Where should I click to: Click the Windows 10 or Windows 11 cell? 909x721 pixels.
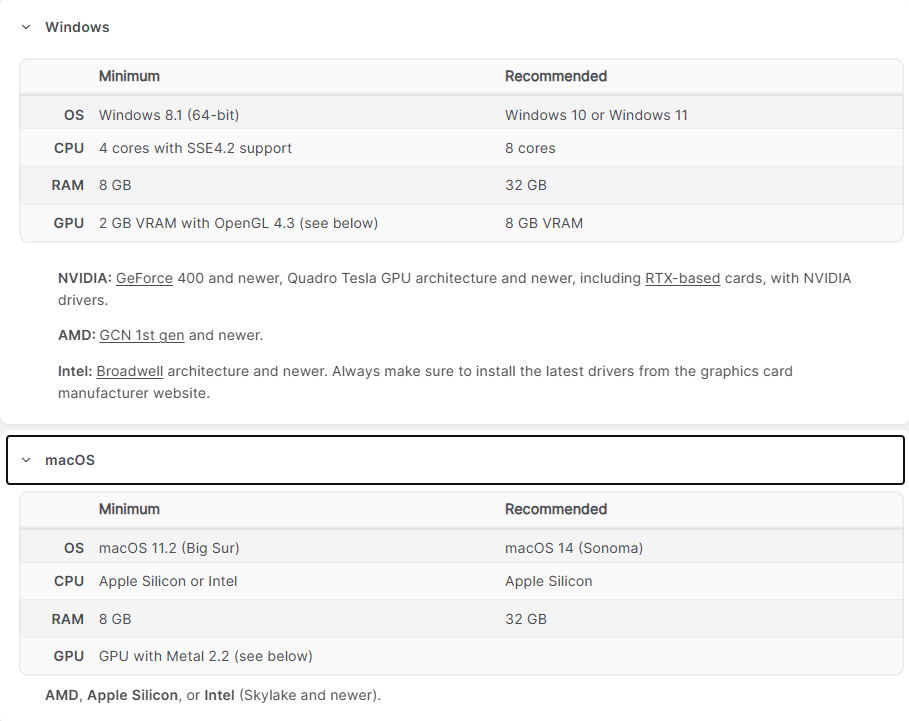point(596,115)
